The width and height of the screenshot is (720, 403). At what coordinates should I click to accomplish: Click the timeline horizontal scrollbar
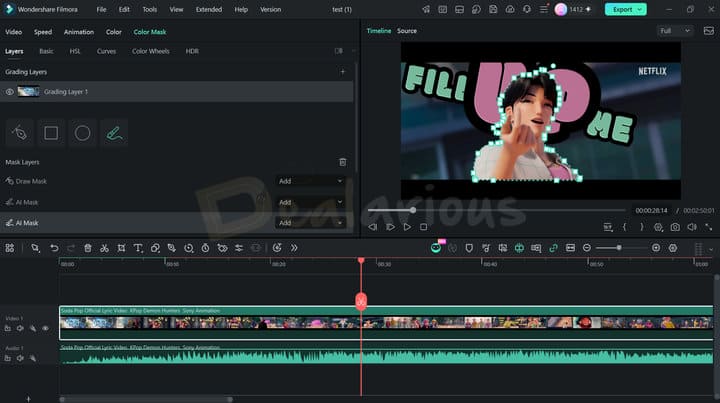[146, 399]
